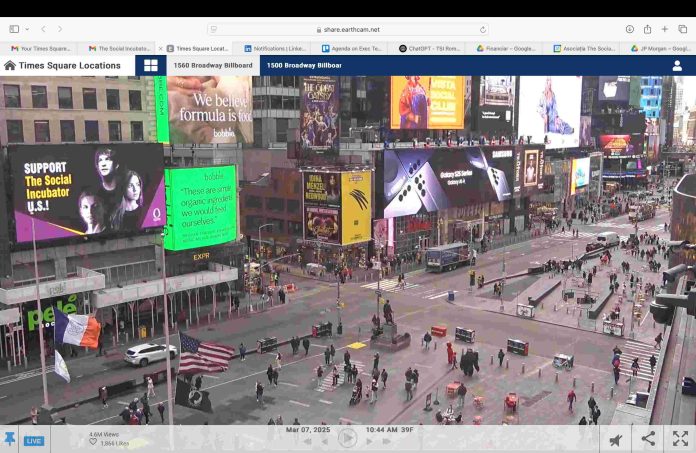Toggle the LIVE stream button

click(x=34, y=440)
